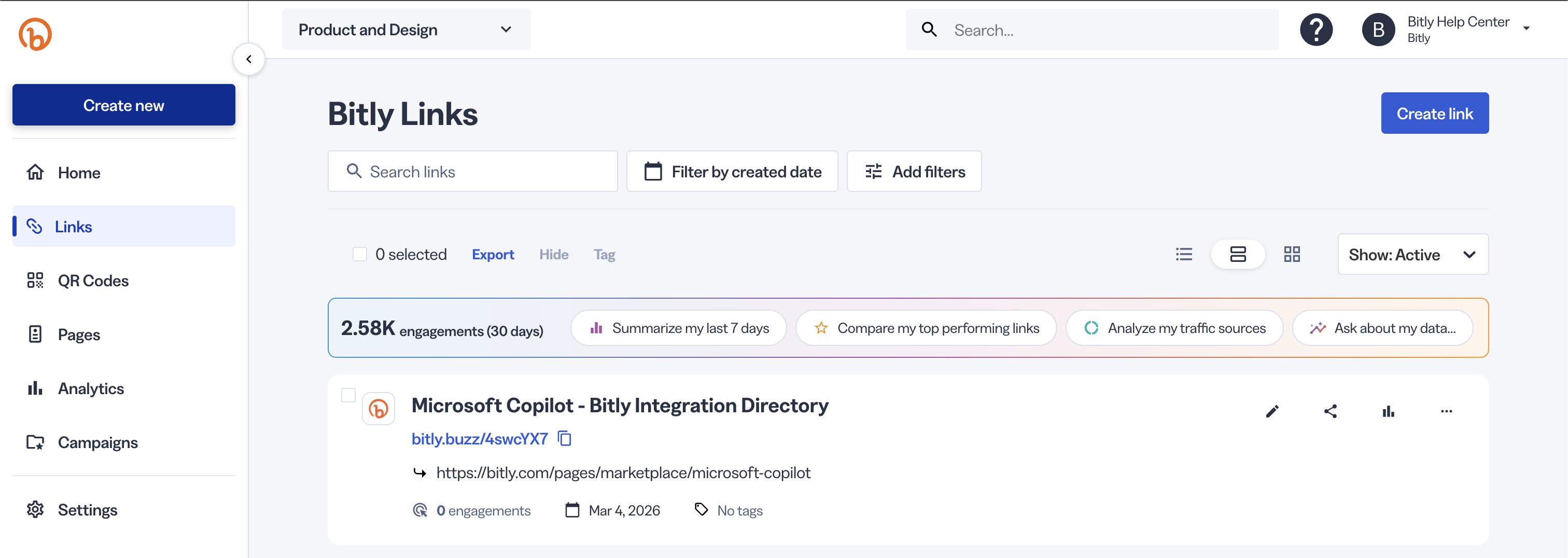
Task: Focus the top Search... field
Action: [1092, 29]
